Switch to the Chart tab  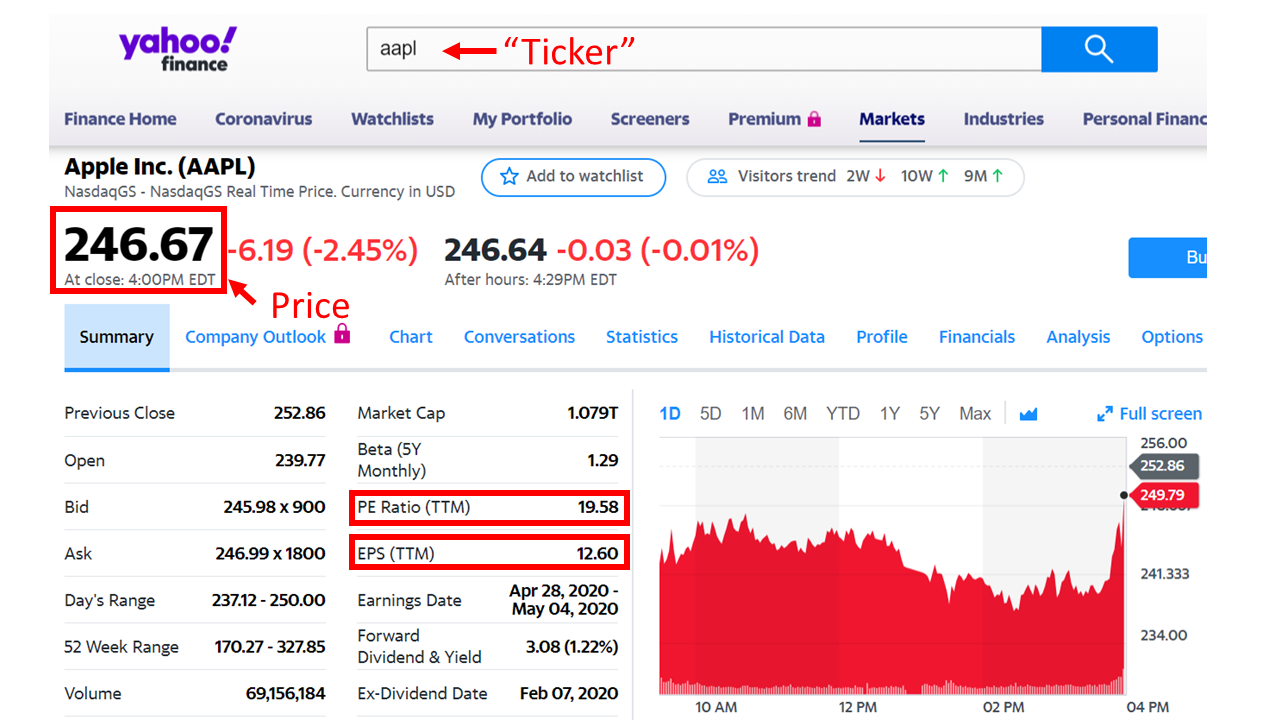(411, 337)
